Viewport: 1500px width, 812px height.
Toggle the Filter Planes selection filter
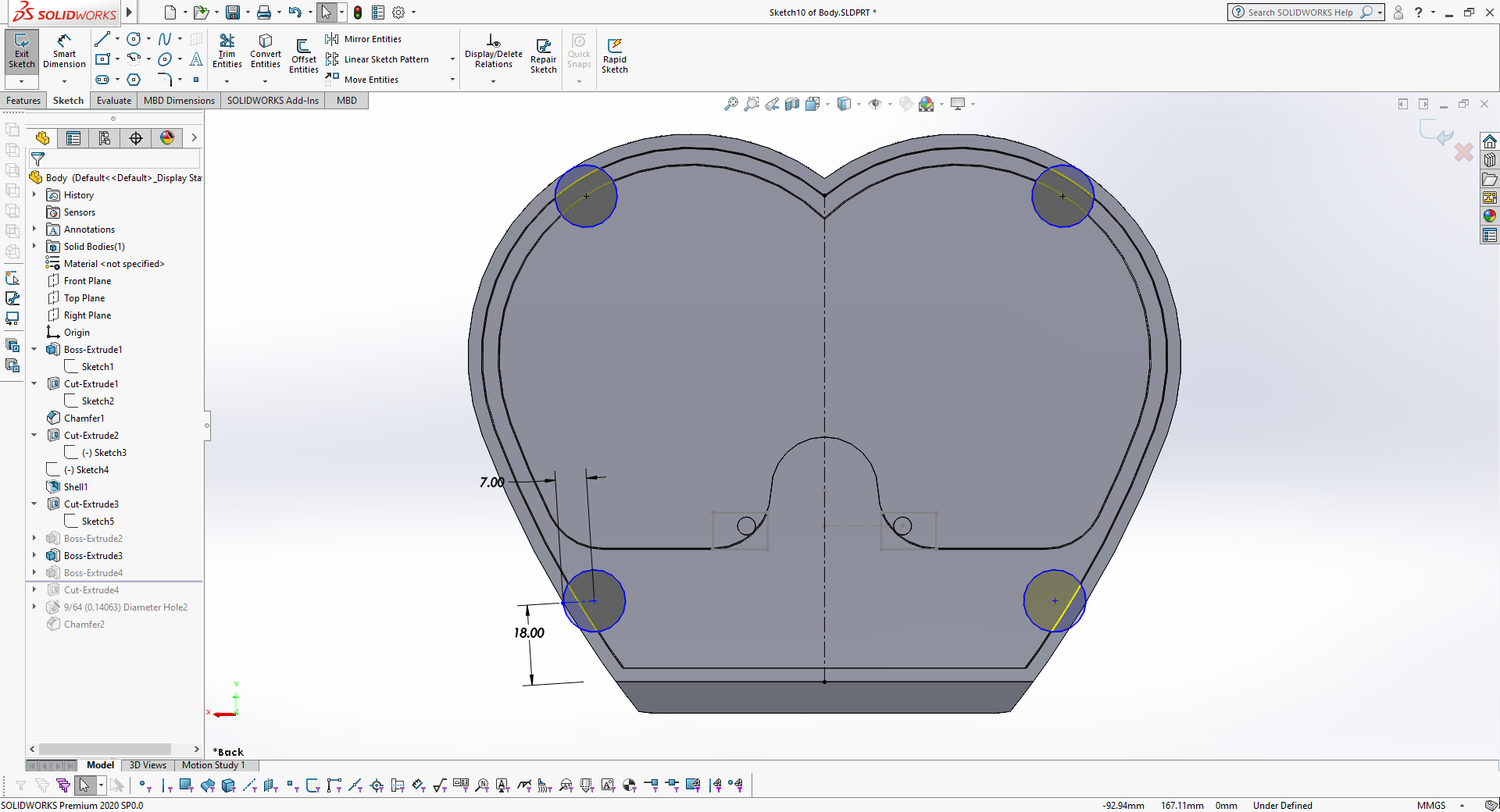pos(271,785)
